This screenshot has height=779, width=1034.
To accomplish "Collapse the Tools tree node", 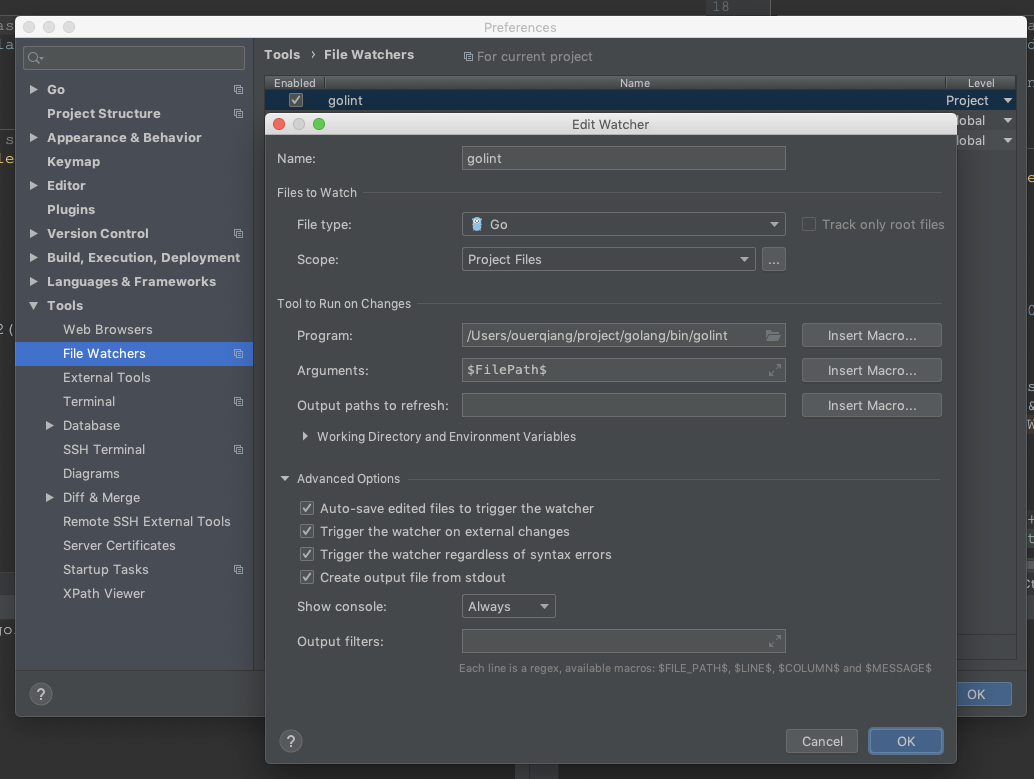I will tap(34, 305).
